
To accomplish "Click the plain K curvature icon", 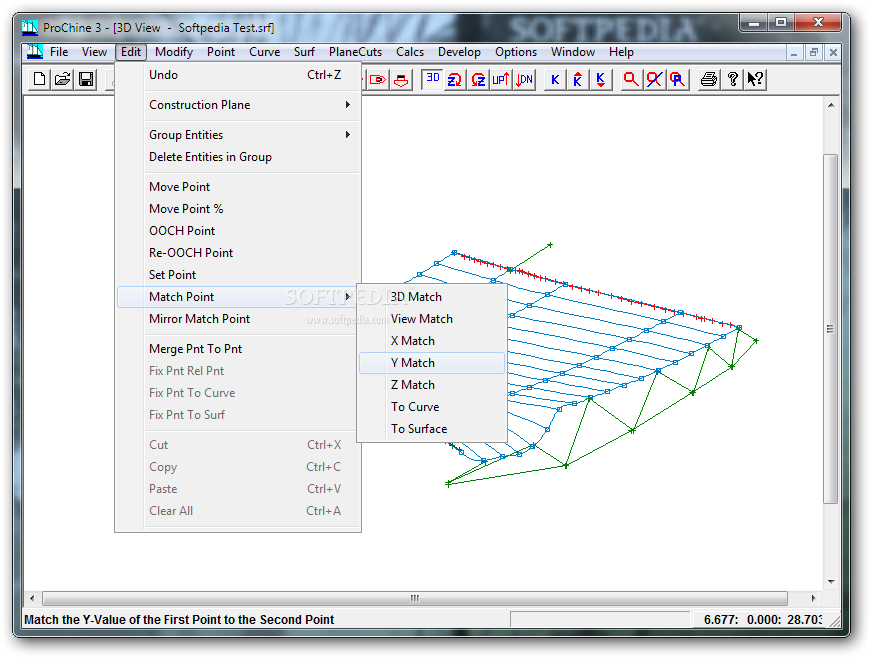I will click(555, 79).
